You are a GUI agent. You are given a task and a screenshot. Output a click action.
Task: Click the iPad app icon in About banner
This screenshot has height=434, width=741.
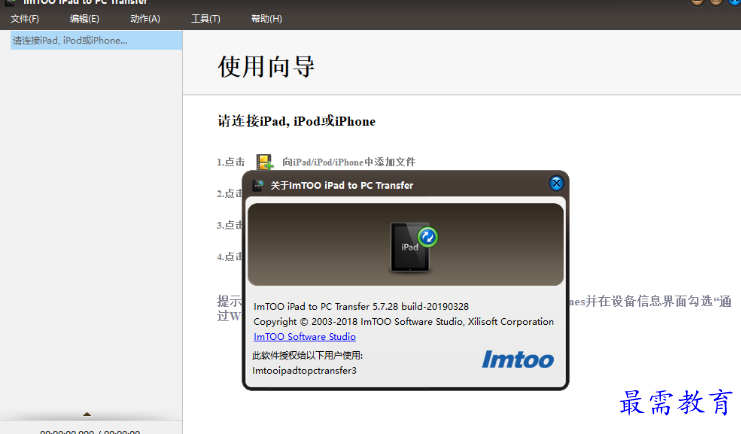413,247
